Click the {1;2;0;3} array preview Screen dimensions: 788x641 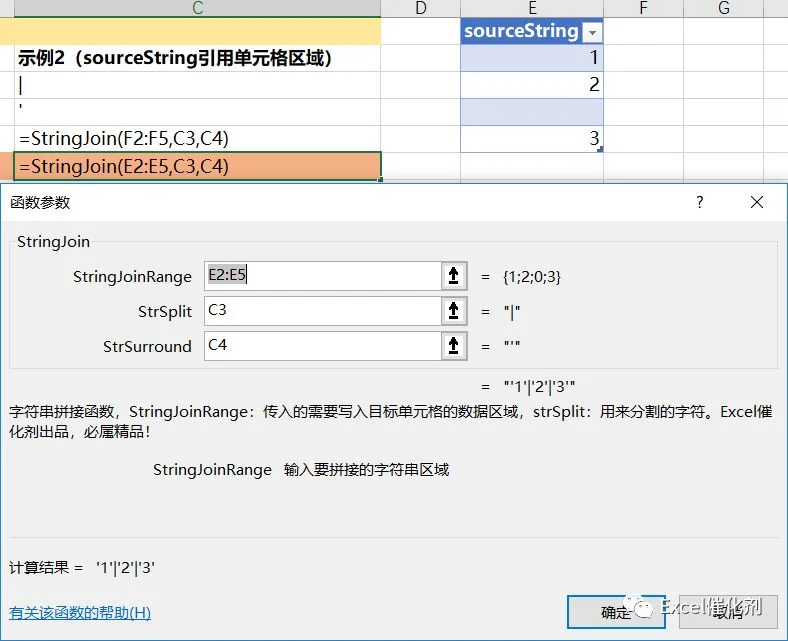(532, 277)
